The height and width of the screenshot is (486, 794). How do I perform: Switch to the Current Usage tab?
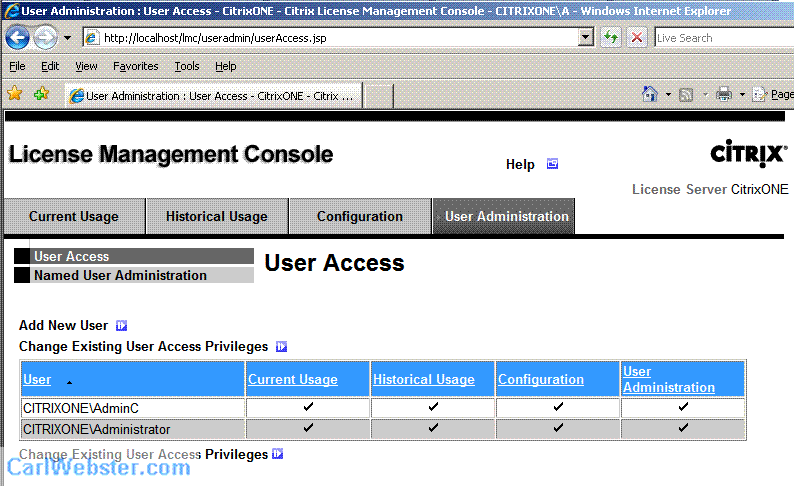pyautogui.click(x=74, y=216)
